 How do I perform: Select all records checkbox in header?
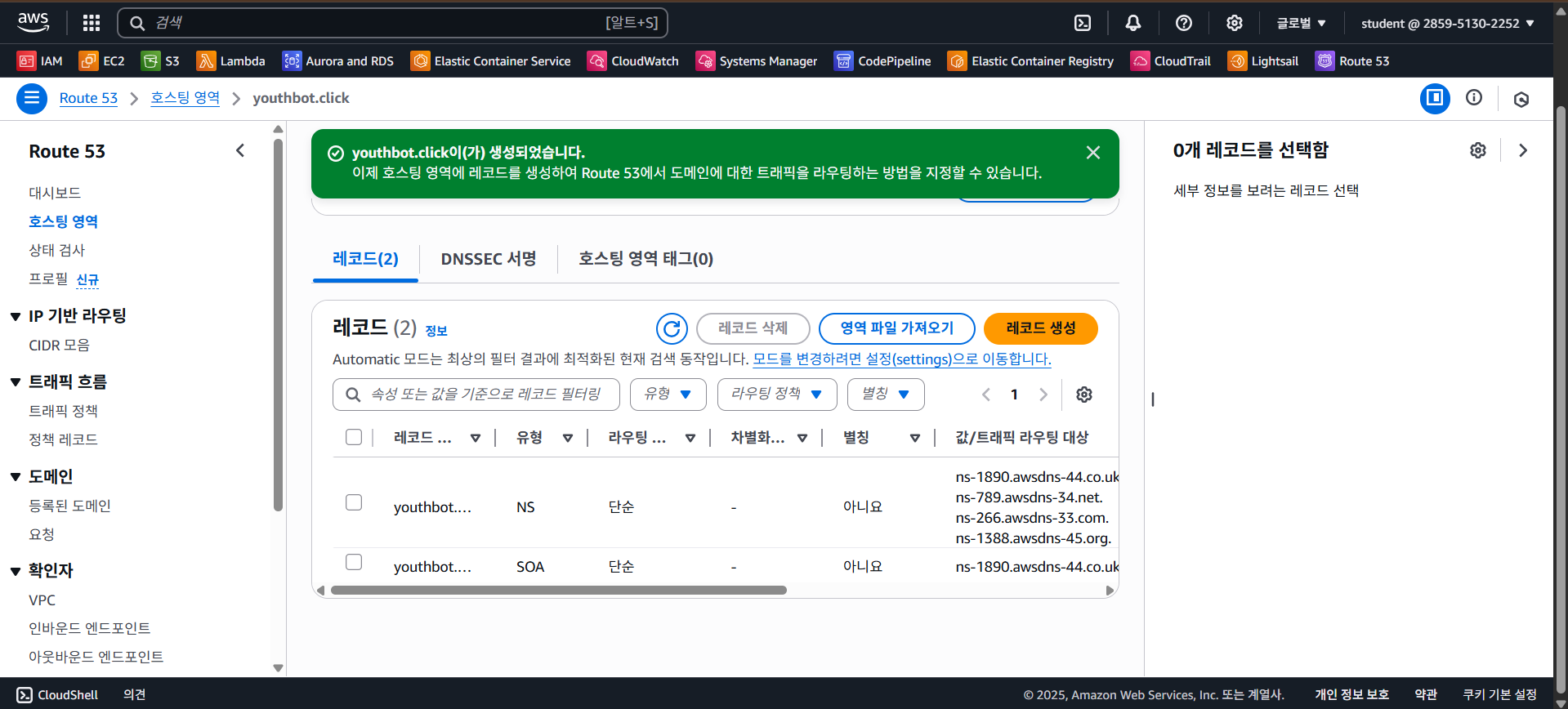[x=354, y=437]
